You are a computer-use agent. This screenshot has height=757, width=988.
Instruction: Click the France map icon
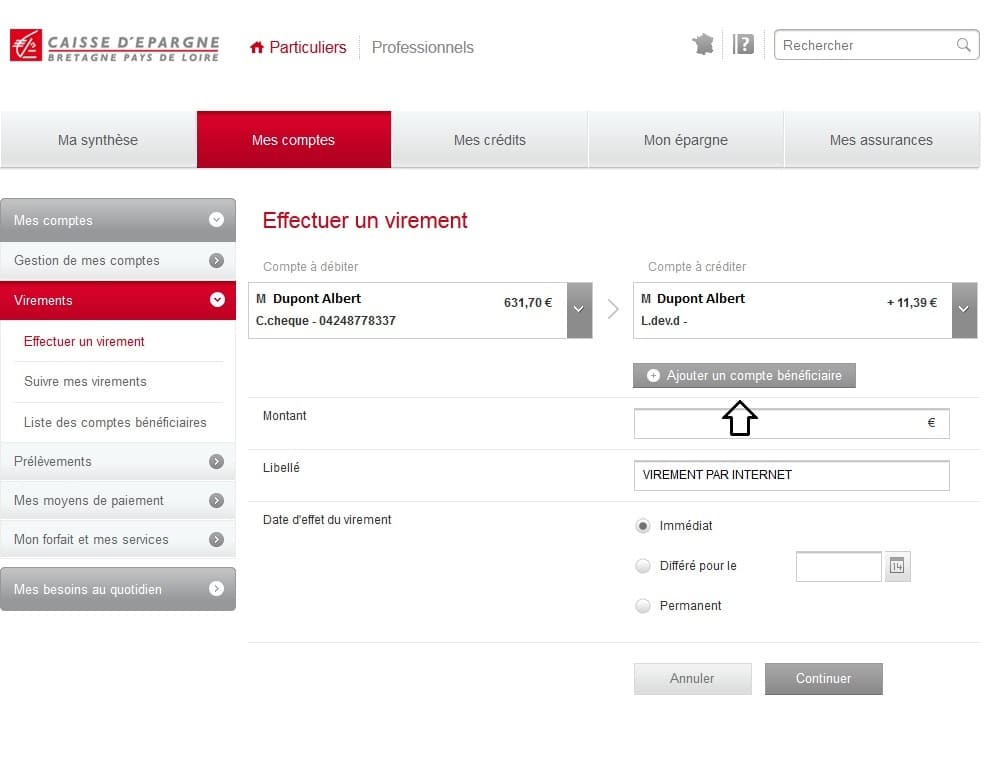[703, 44]
